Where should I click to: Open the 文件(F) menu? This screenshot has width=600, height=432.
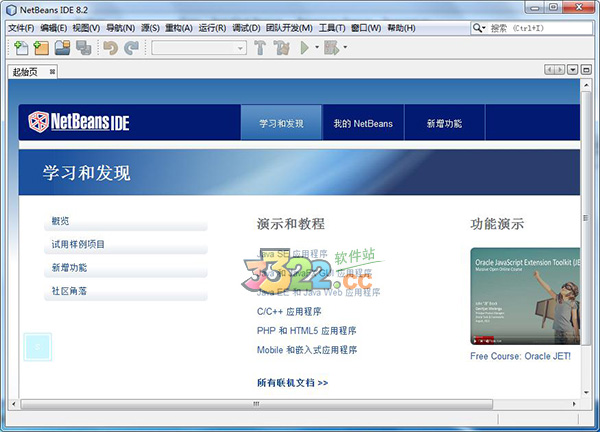[21, 28]
